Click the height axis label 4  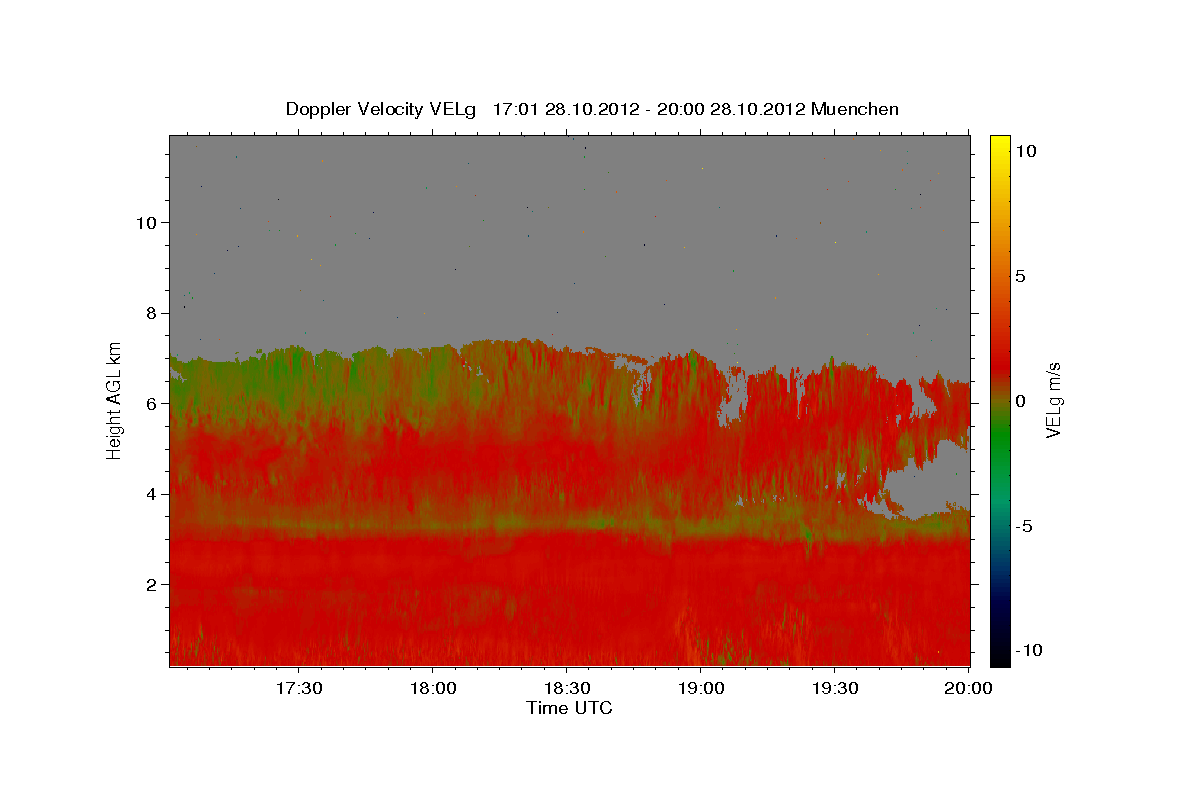[152, 494]
